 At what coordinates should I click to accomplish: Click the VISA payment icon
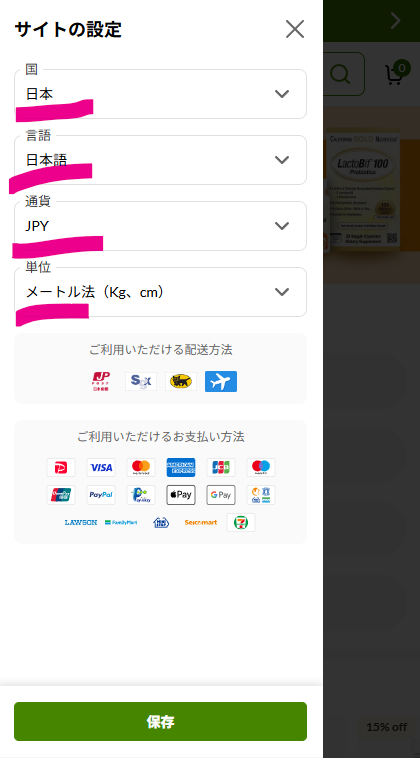tap(101, 467)
